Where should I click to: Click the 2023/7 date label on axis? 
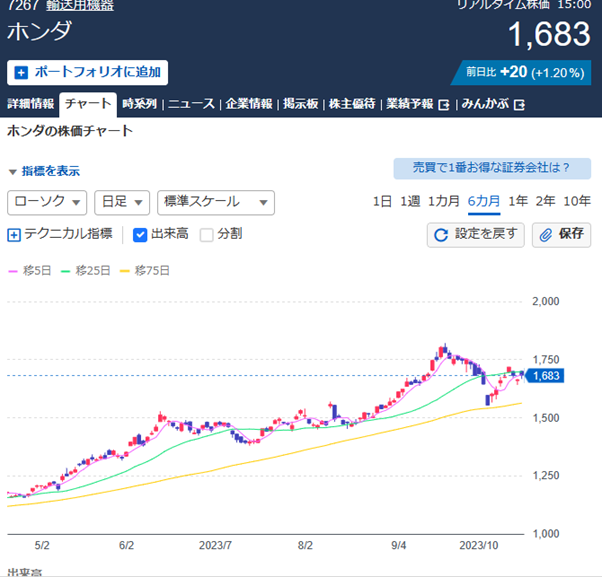(x=215, y=545)
